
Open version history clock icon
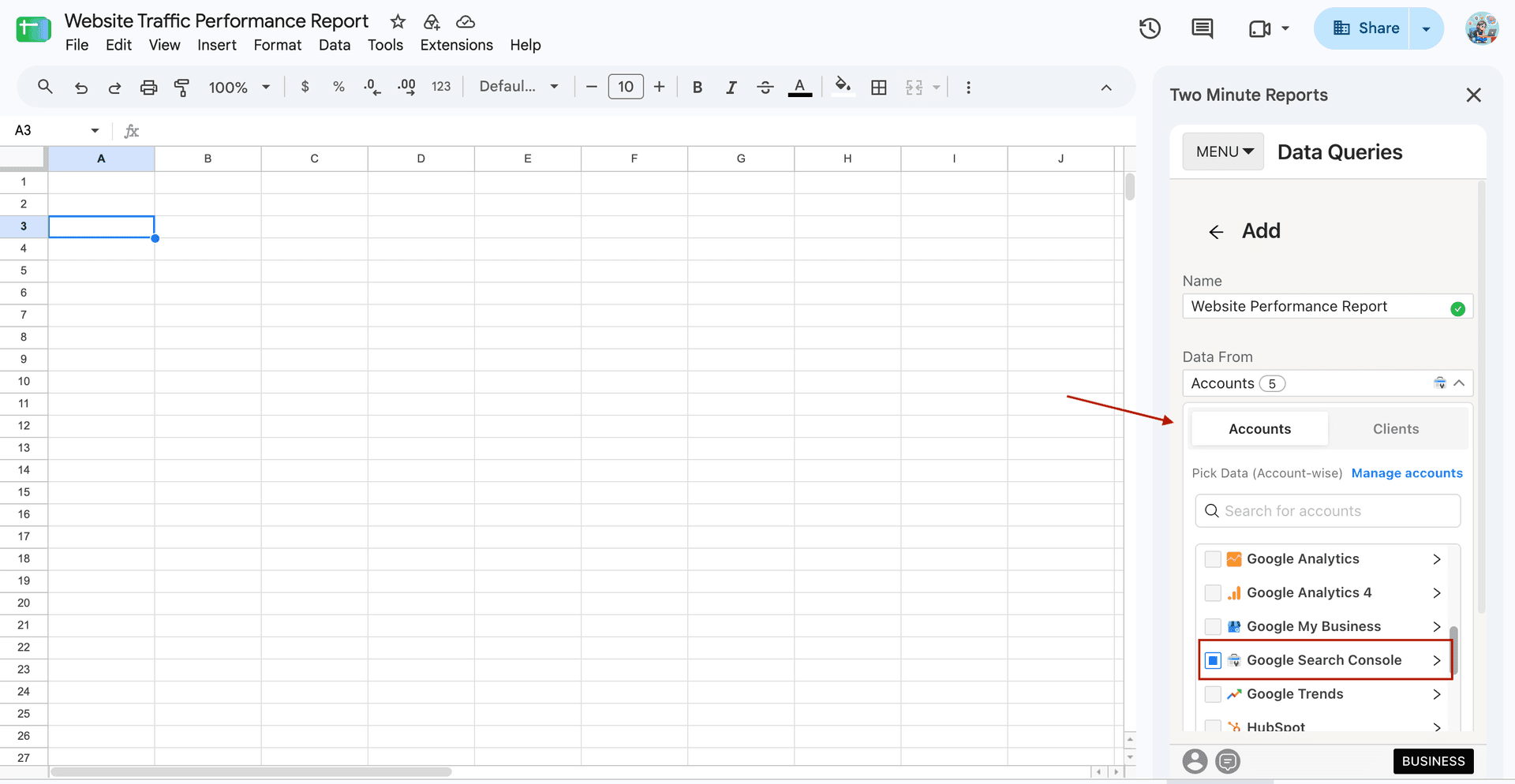coord(1150,28)
